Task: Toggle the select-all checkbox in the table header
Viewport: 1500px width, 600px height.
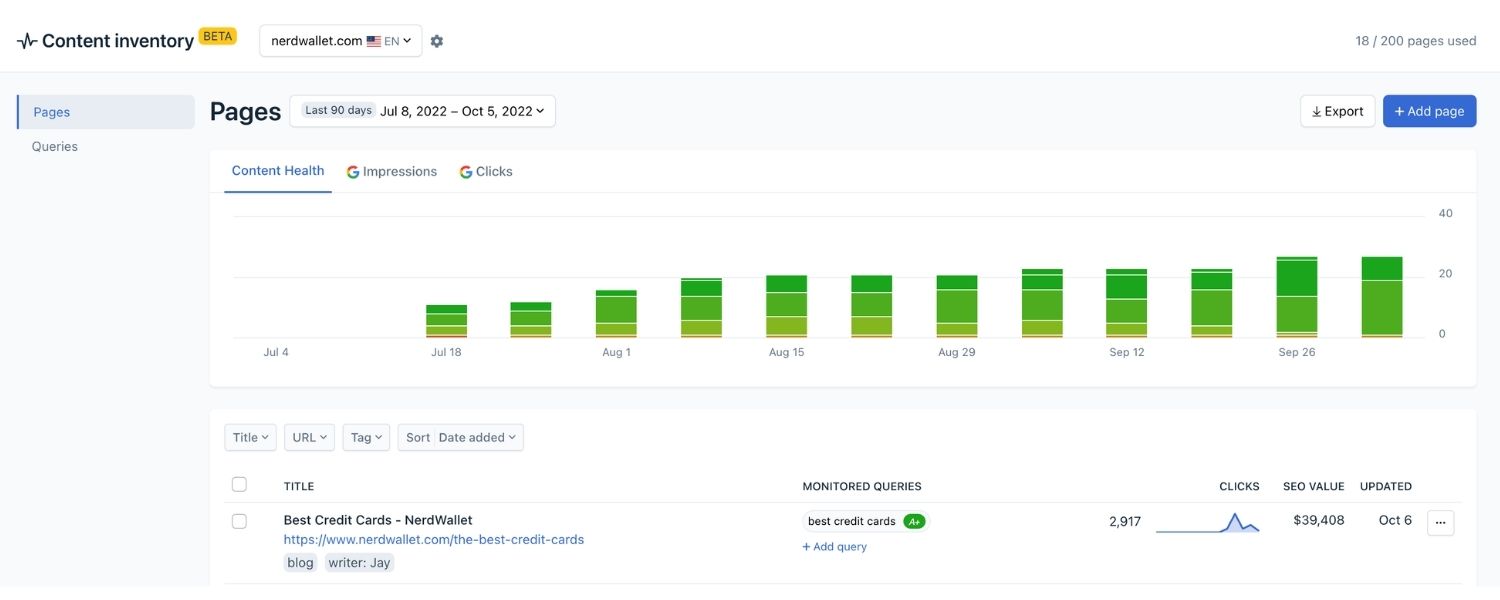Action: [239, 483]
